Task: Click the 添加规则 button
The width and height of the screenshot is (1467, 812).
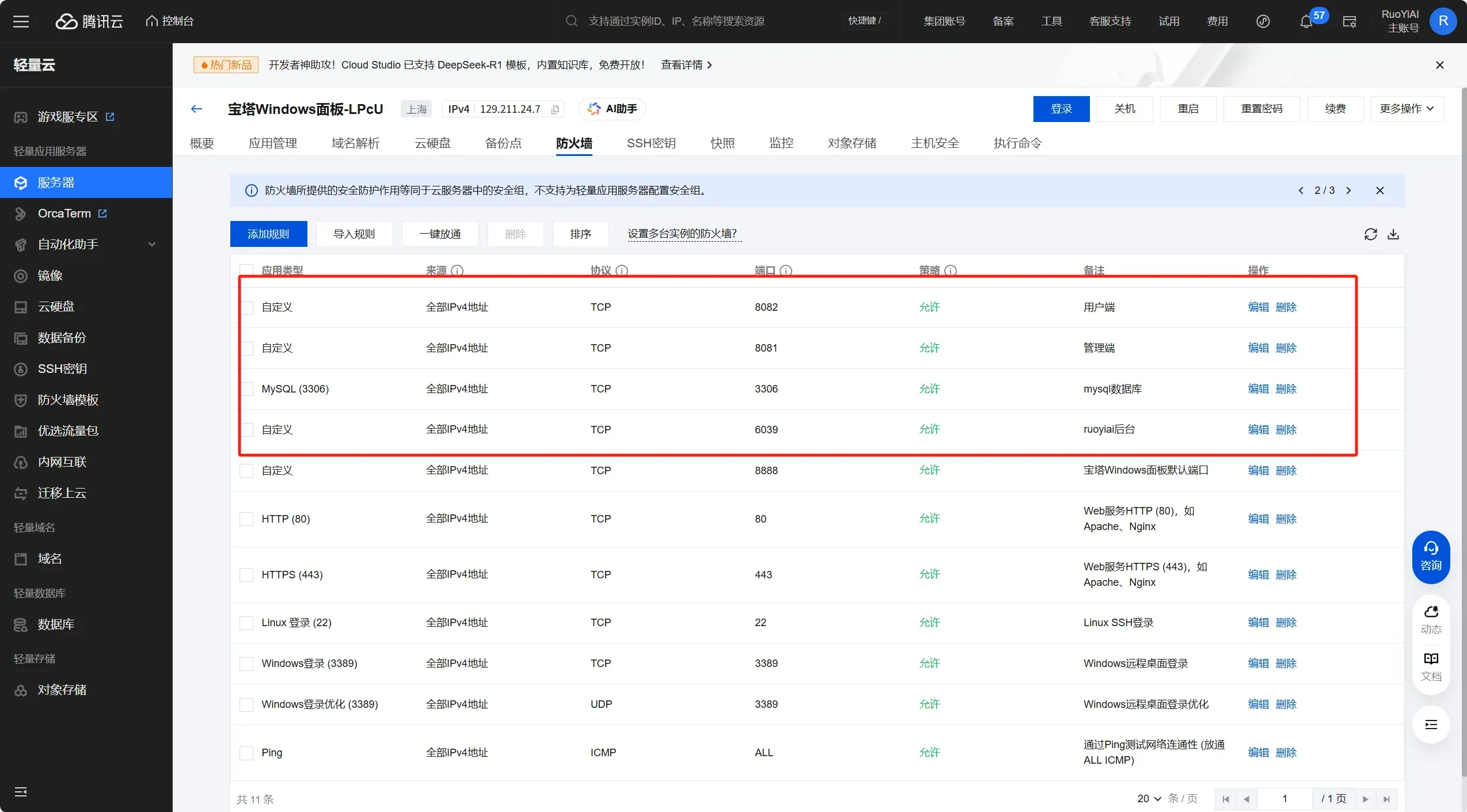Action: click(x=268, y=234)
